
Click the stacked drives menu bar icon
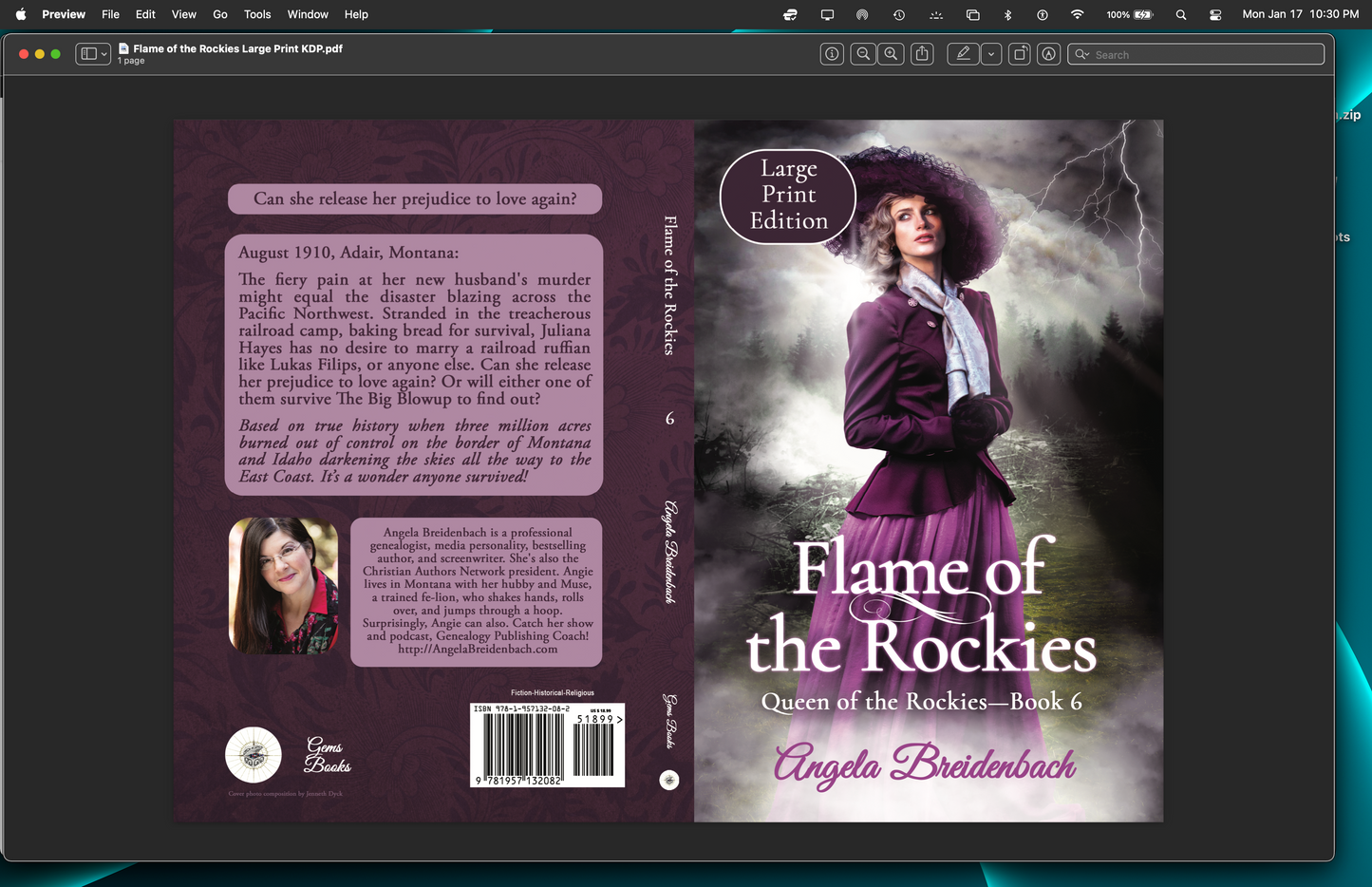point(790,14)
